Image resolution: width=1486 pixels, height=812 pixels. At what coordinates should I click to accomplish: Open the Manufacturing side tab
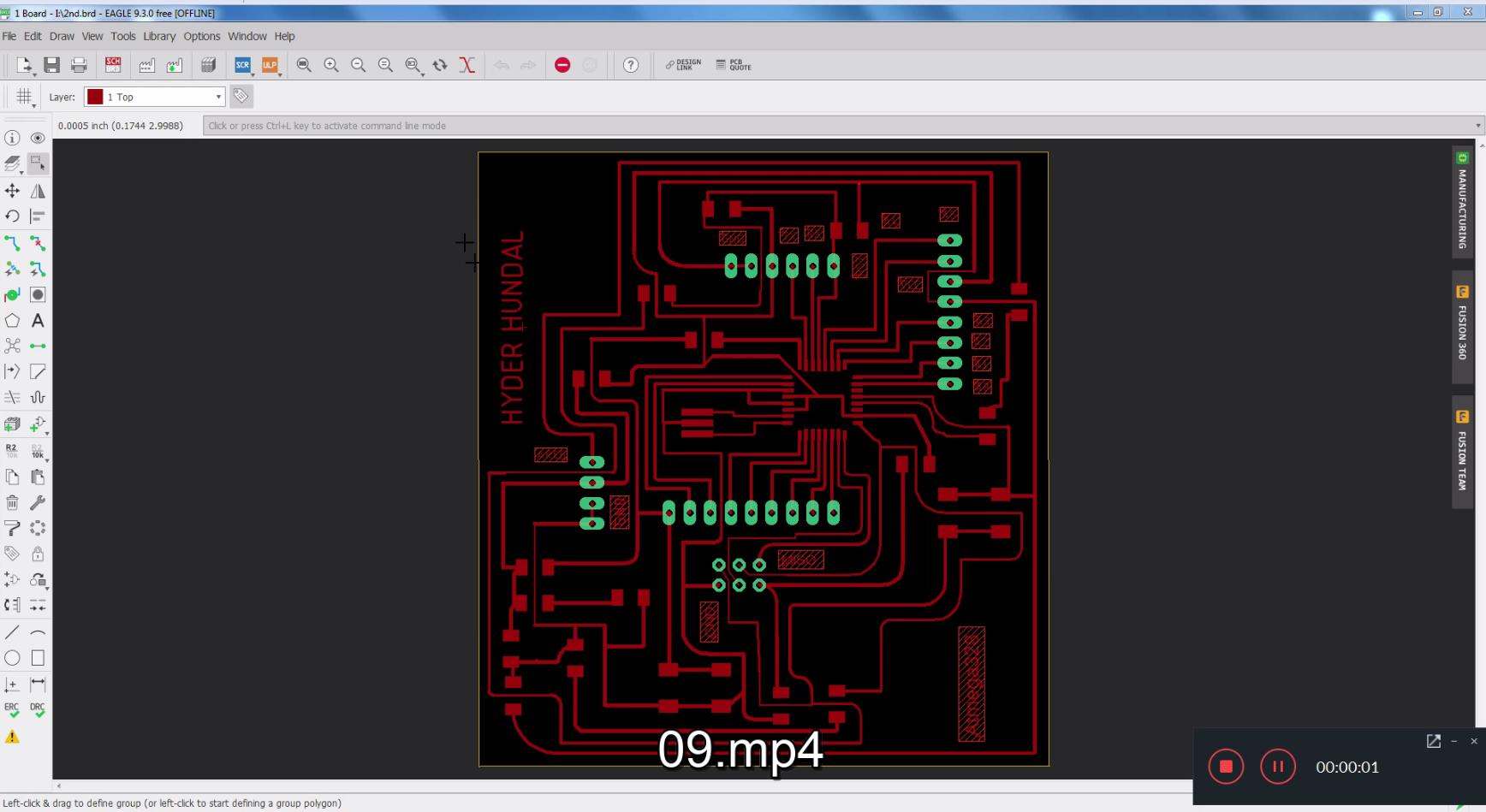[x=1462, y=202]
